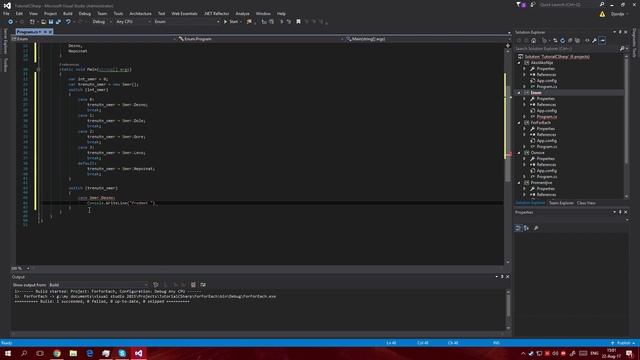
Task: Click Property Pages wrench in Properties panel
Action: point(536,228)
